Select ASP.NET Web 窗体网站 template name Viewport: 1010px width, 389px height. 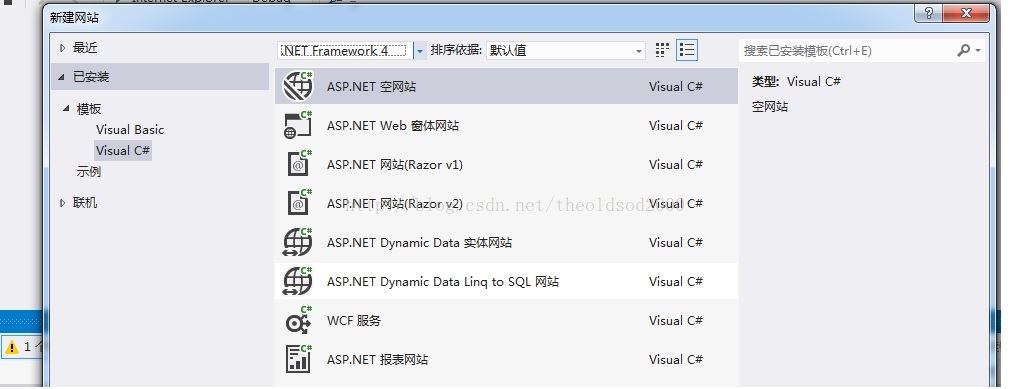[392, 126]
